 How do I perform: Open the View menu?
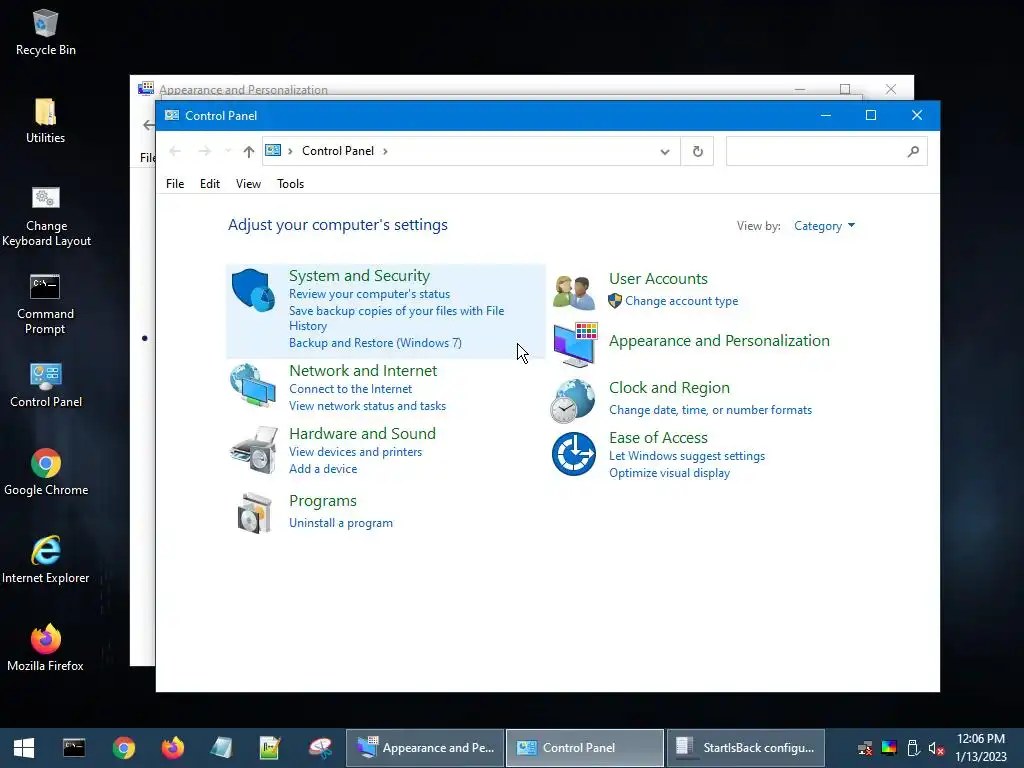click(x=248, y=184)
